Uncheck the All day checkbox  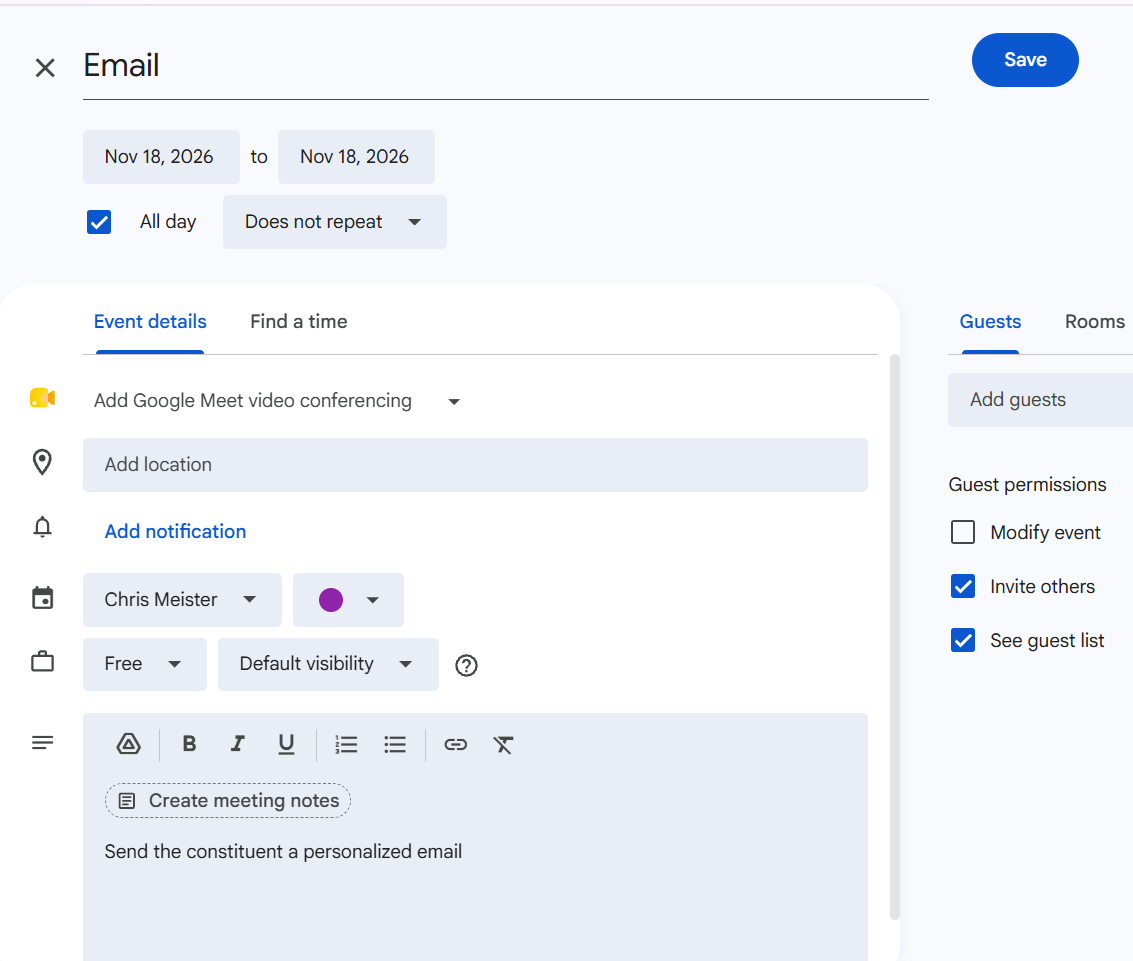click(x=99, y=222)
